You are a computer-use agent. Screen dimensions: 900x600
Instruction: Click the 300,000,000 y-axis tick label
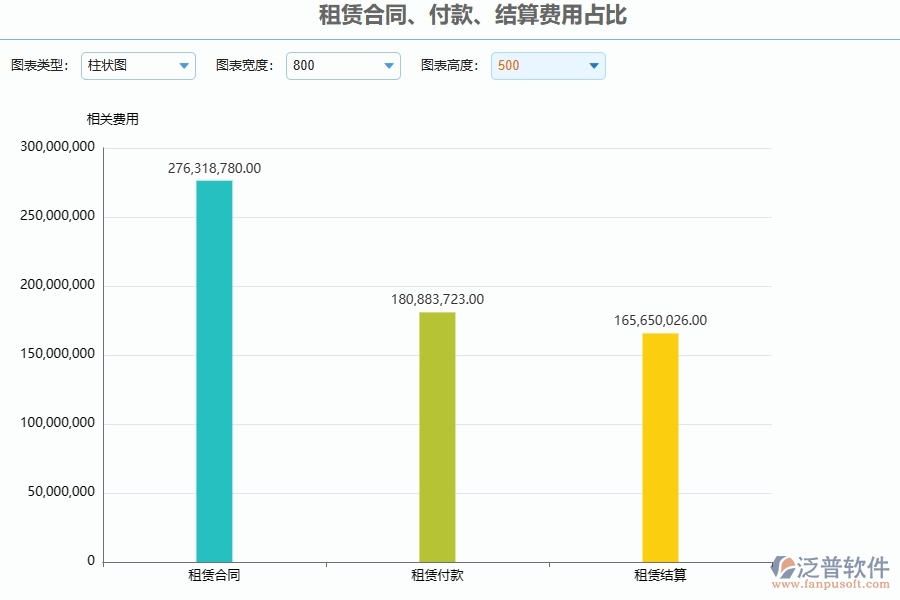(x=57, y=145)
